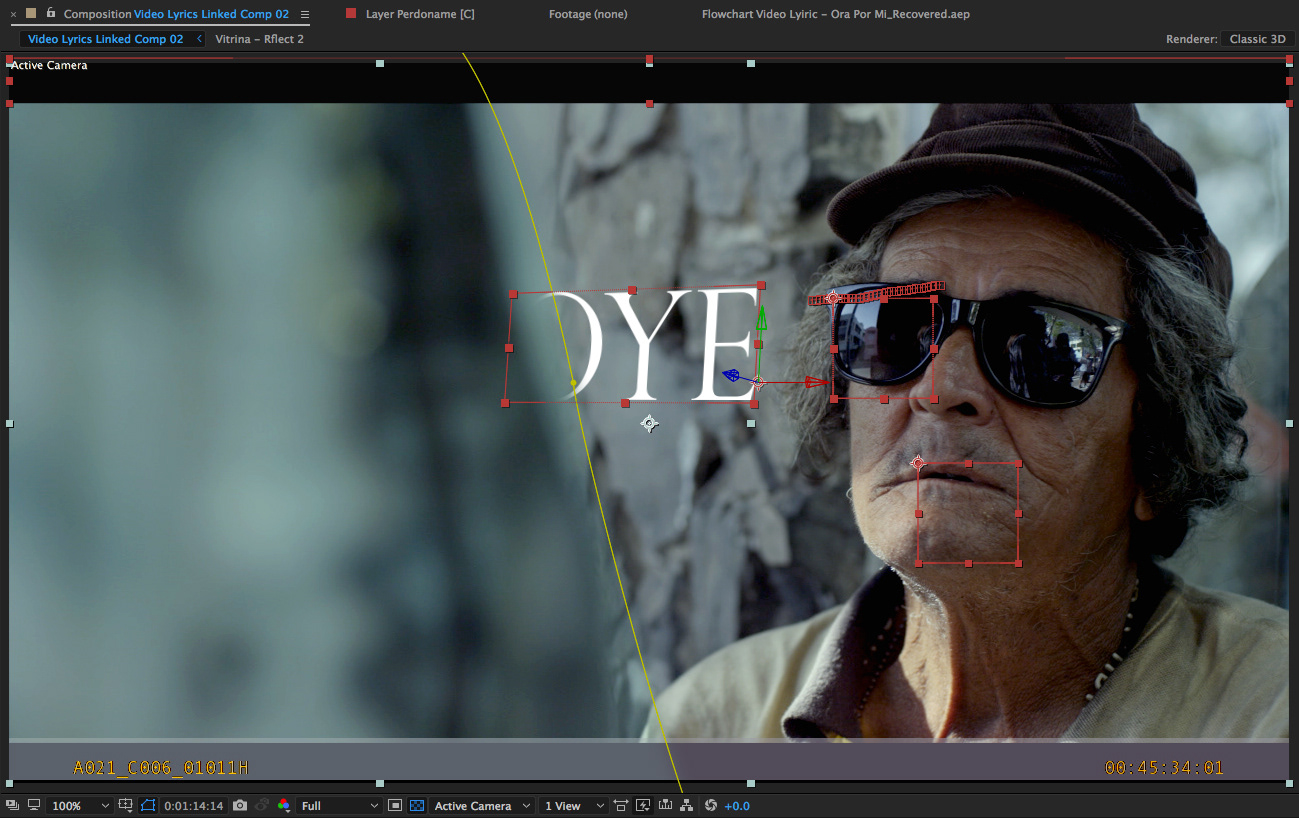Open the Composition panel hamburger menu
The height and width of the screenshot is (818, 1299).
click(305, 14)
